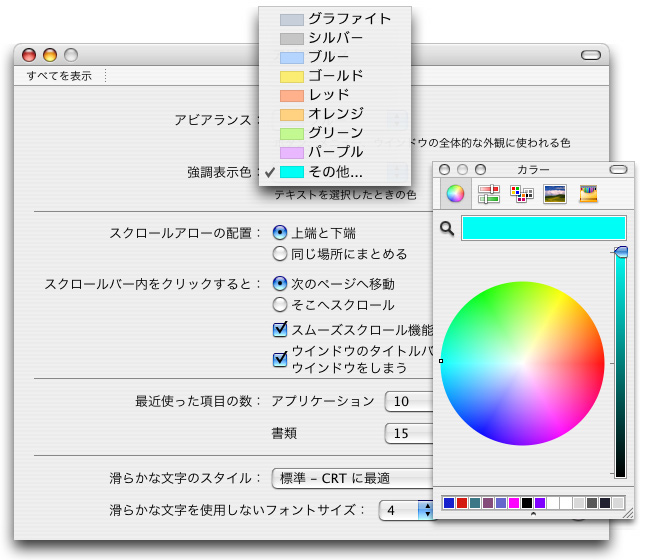Select the dark navy saved swatch
Screen dimensions: 645x560
[x=605, y=503]
